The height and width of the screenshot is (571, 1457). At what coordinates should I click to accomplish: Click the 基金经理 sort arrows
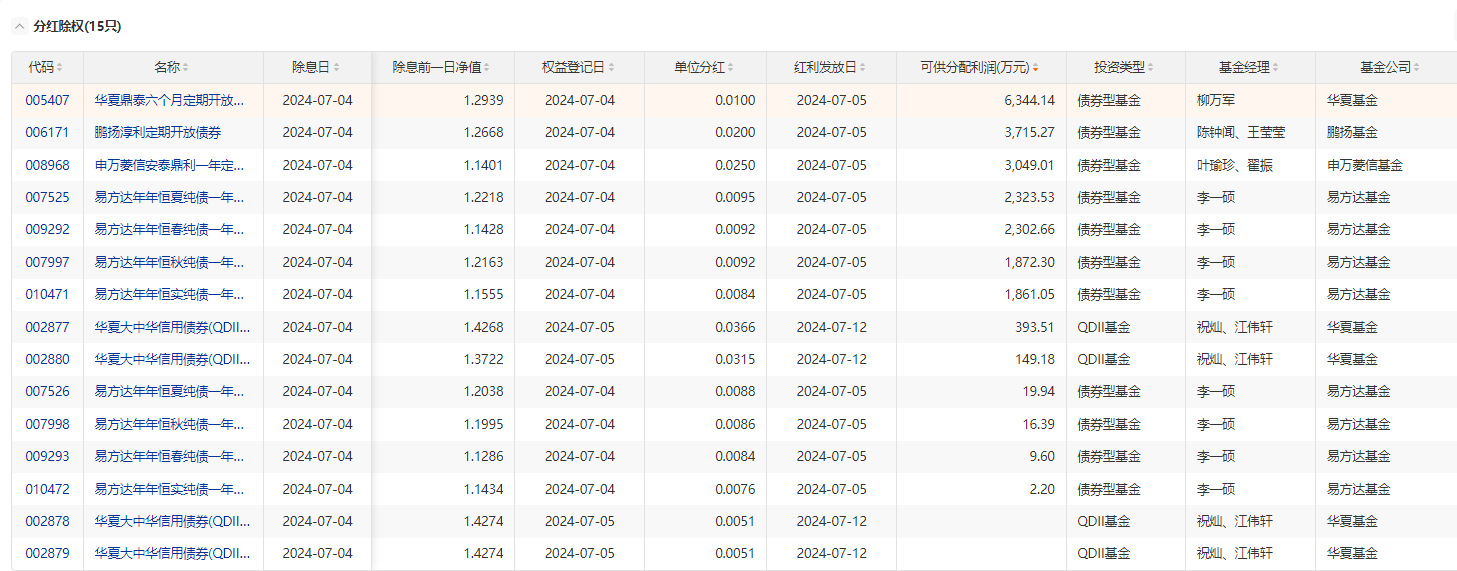(1276, 68)
